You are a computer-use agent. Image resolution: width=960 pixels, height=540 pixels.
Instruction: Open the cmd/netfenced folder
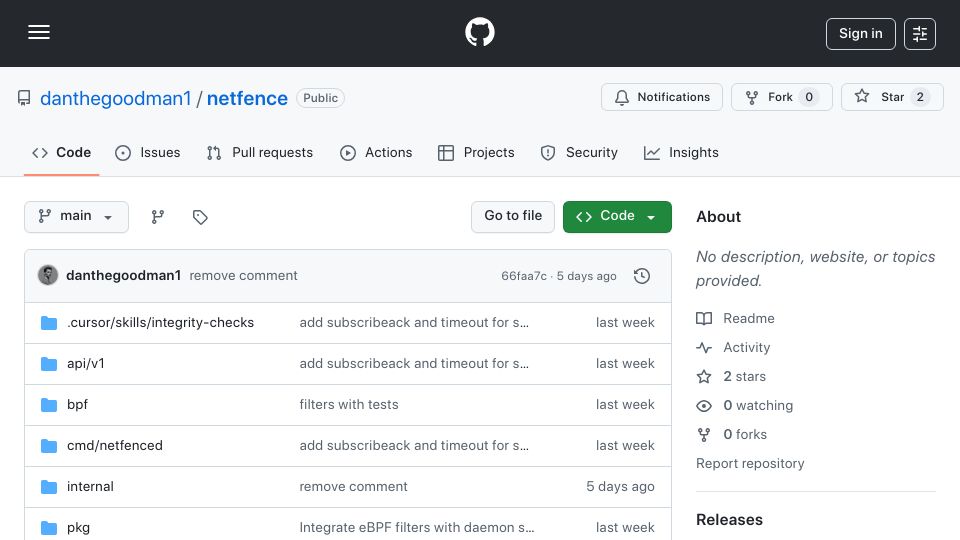(x=114, y=446)
